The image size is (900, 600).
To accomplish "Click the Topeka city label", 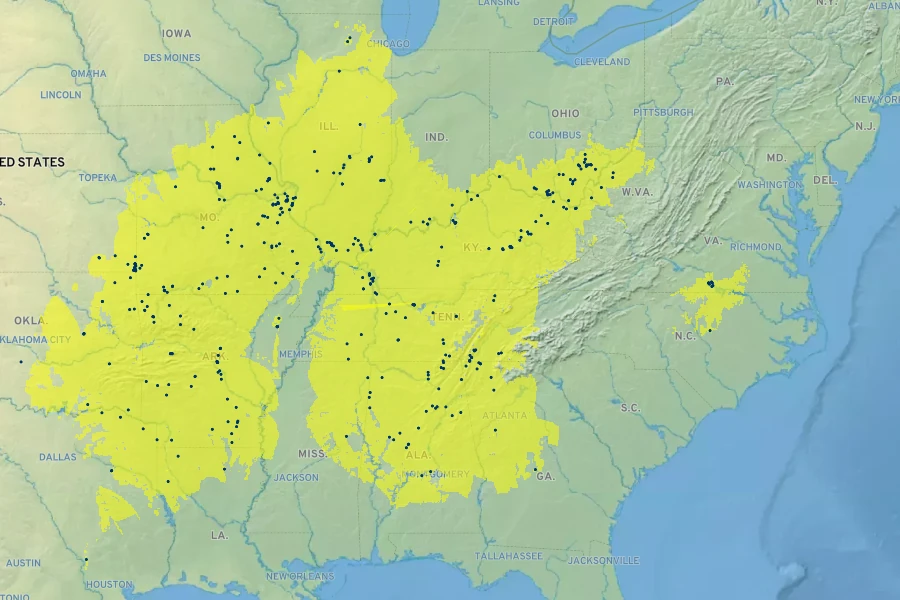I will coord(98,177).
